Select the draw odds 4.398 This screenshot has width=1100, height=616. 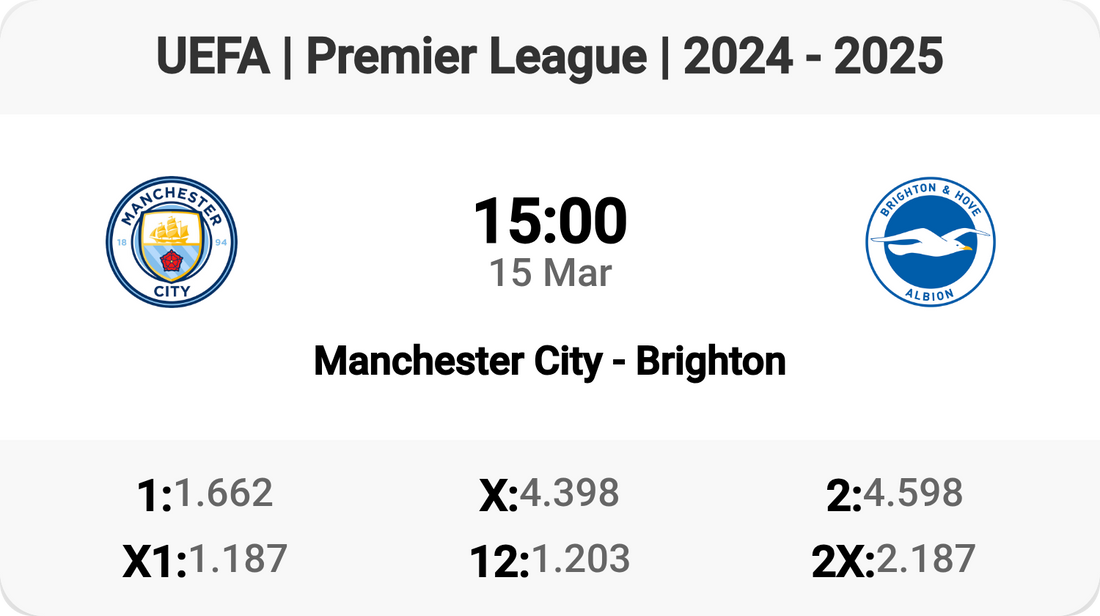569,493
